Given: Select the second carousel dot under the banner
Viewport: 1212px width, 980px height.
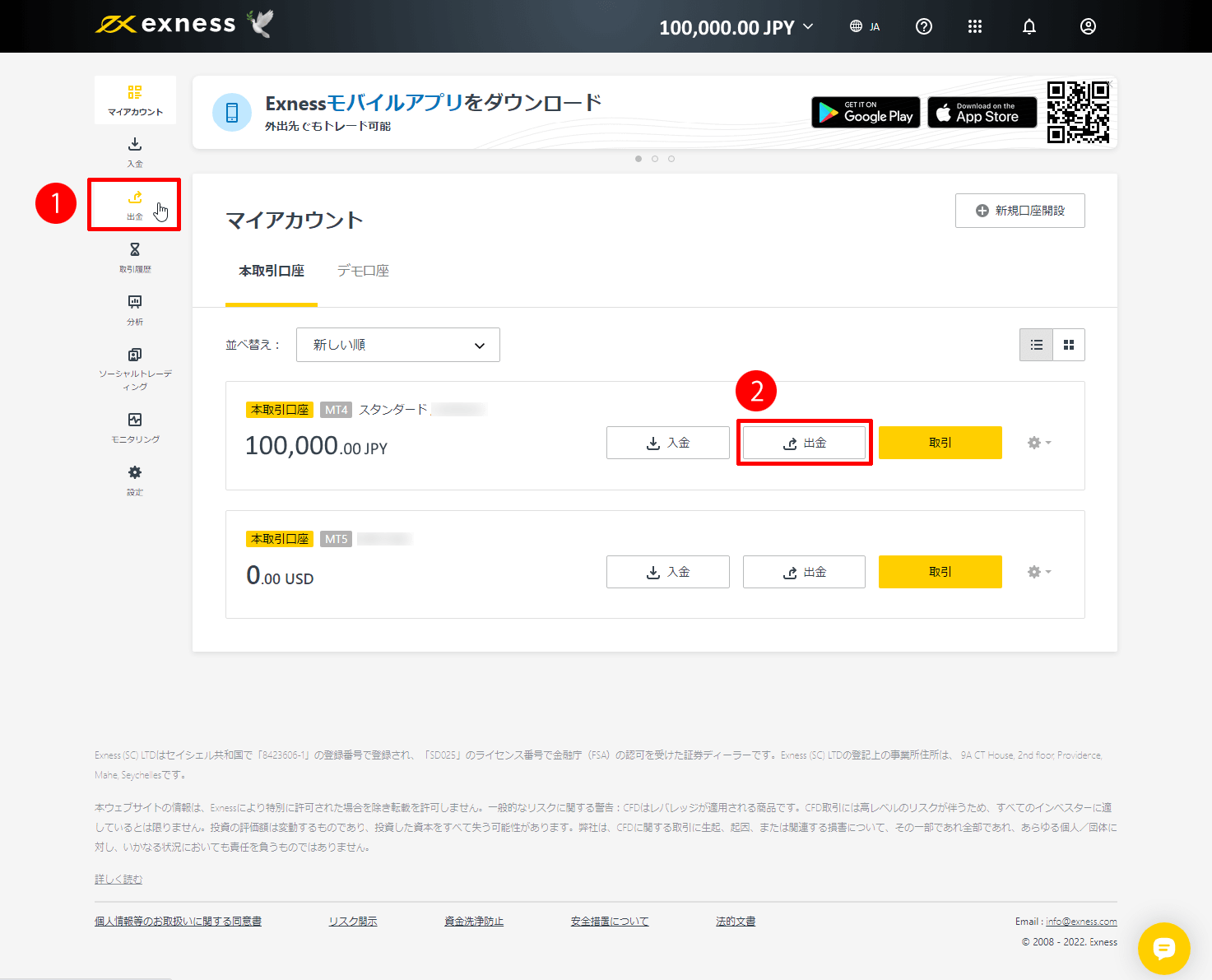Looking at the screenshot, I should click(655, 158).
